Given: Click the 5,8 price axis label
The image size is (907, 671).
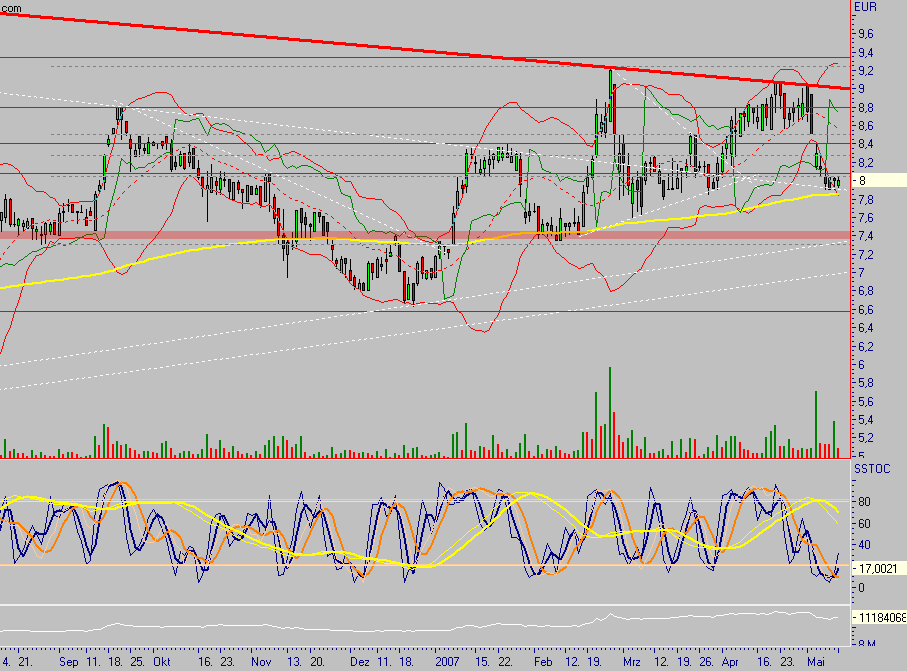Looking at the screenshot, I should (866, 383).
